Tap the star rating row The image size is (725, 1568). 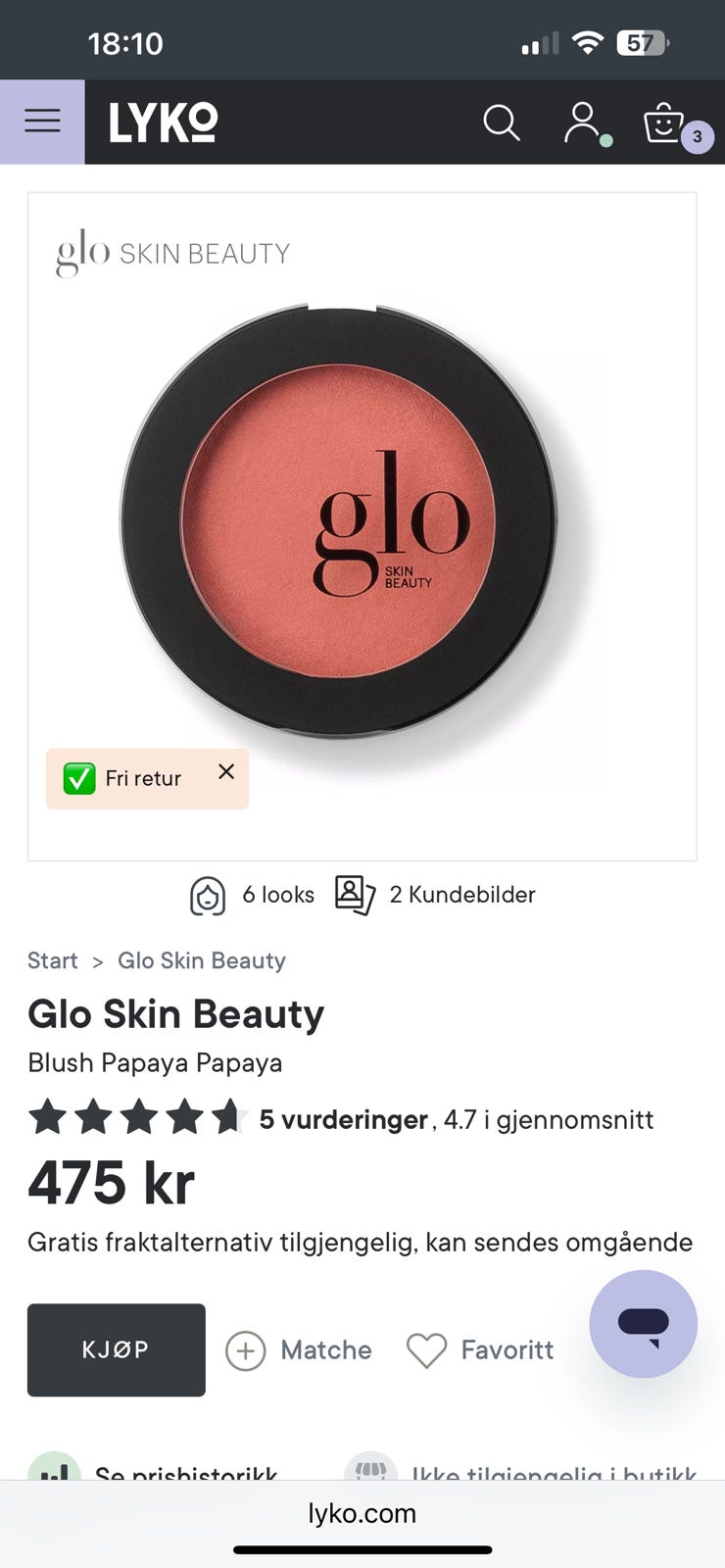tap(138, 1118)
